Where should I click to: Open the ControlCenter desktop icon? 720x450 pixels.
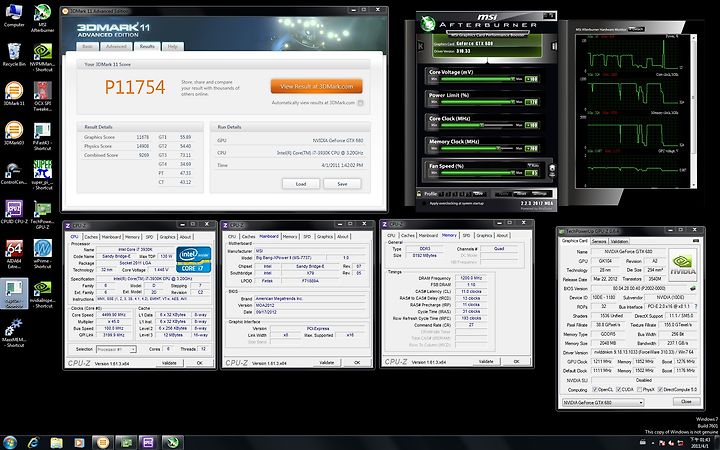(x=14, y=173)
